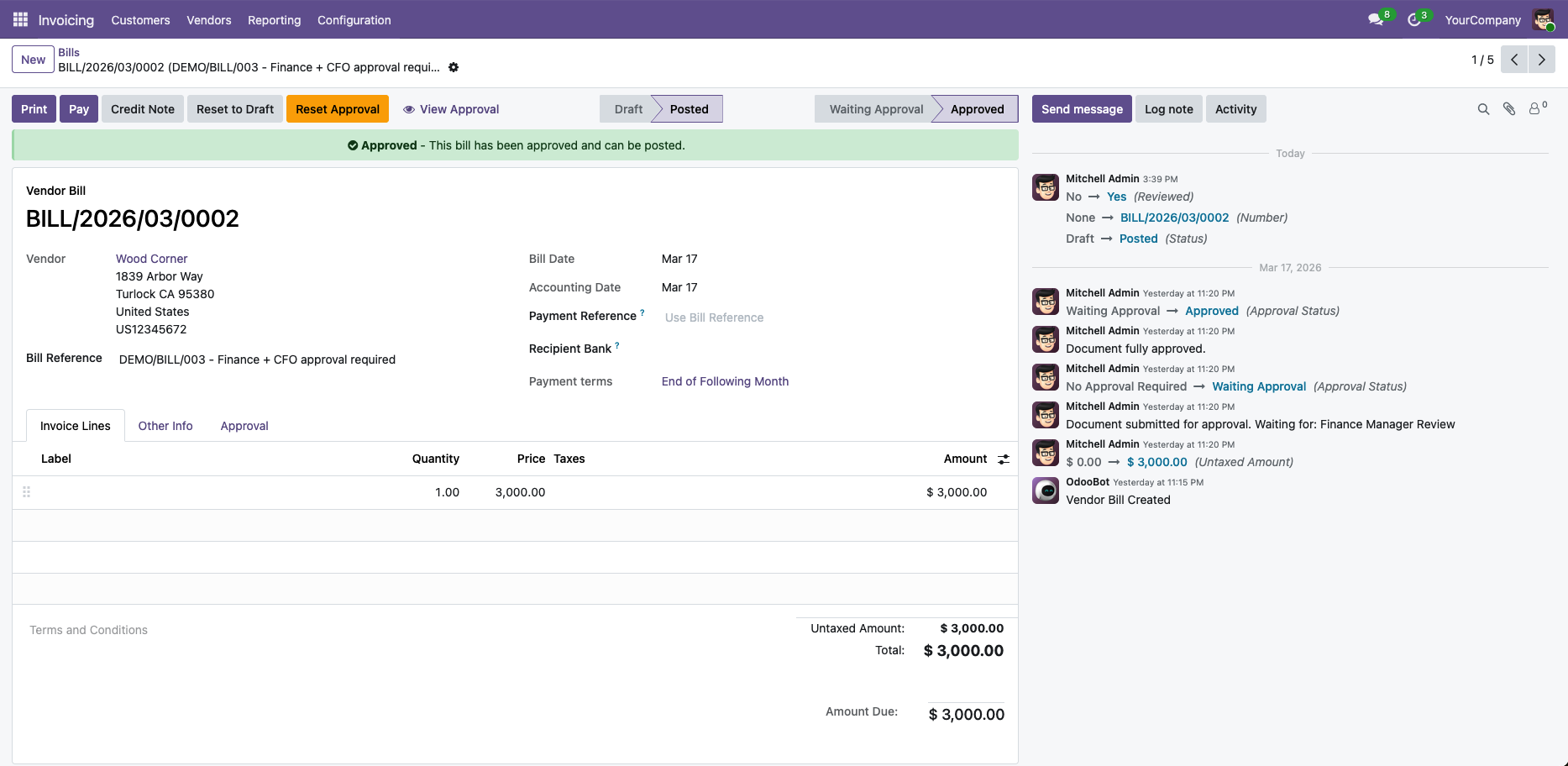Open the apps grid menu icon

20,19
